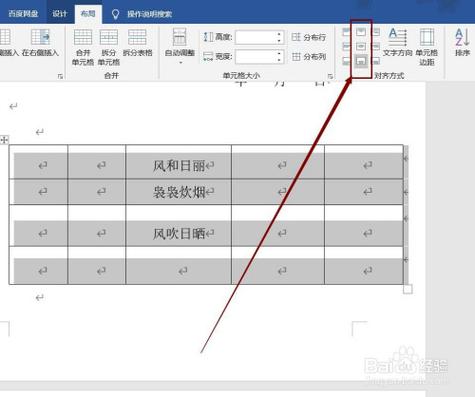Switch to 百度网盘 ribbon tab
The width and height of the screenshot is (475, 397).
(x=23, y=14)
